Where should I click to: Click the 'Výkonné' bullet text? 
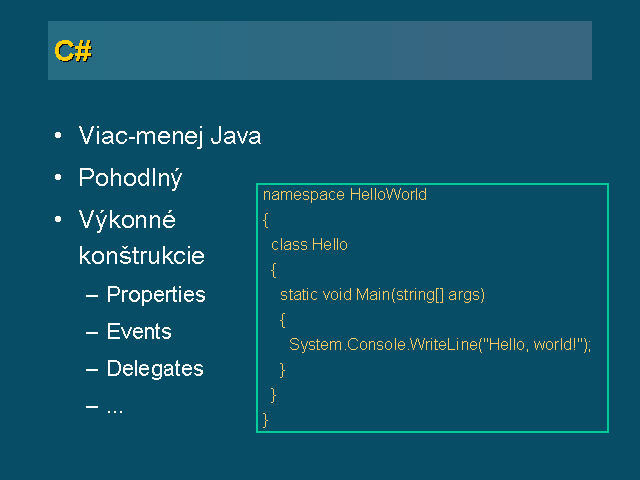(x=127, y=220)
